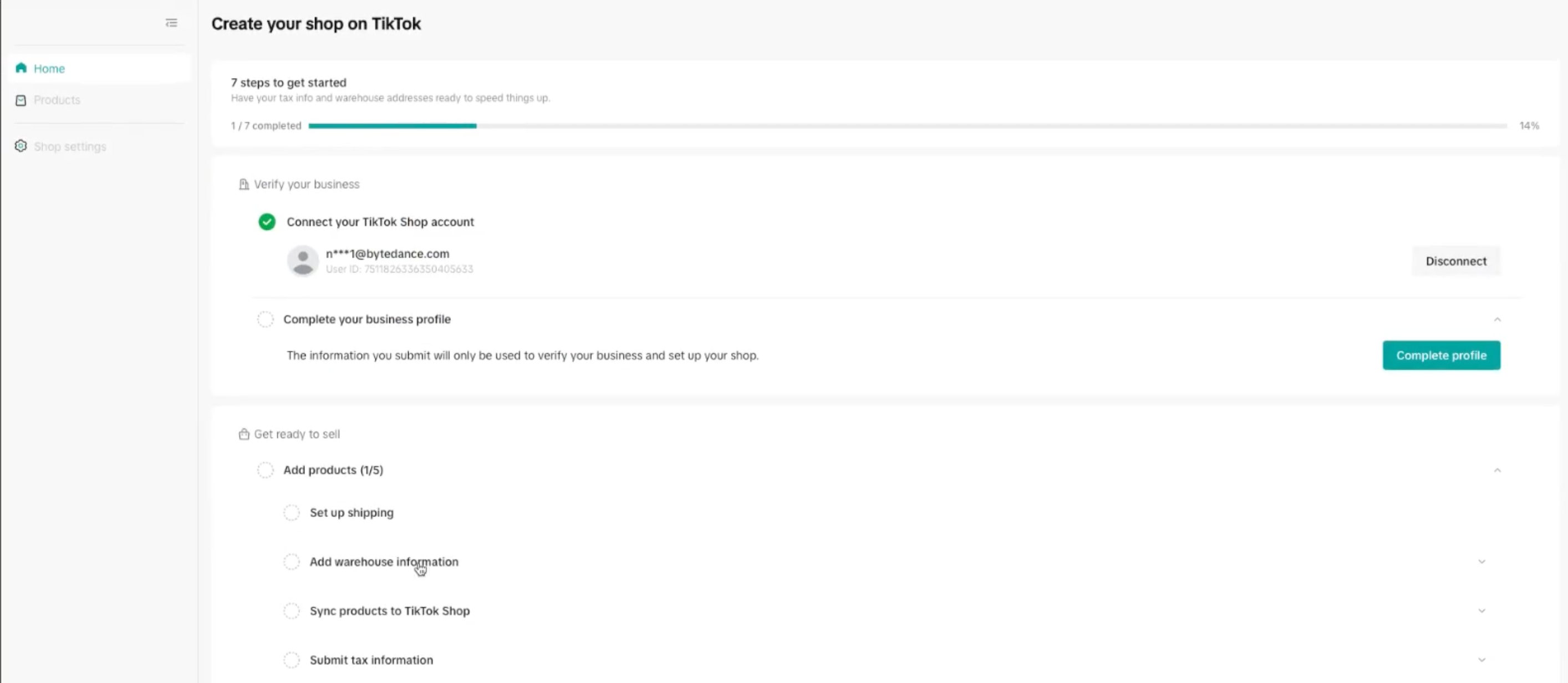Toggle the Set up shipping step circle
The width and height of the screenshot is (1568, 683).
pos(292,513)
